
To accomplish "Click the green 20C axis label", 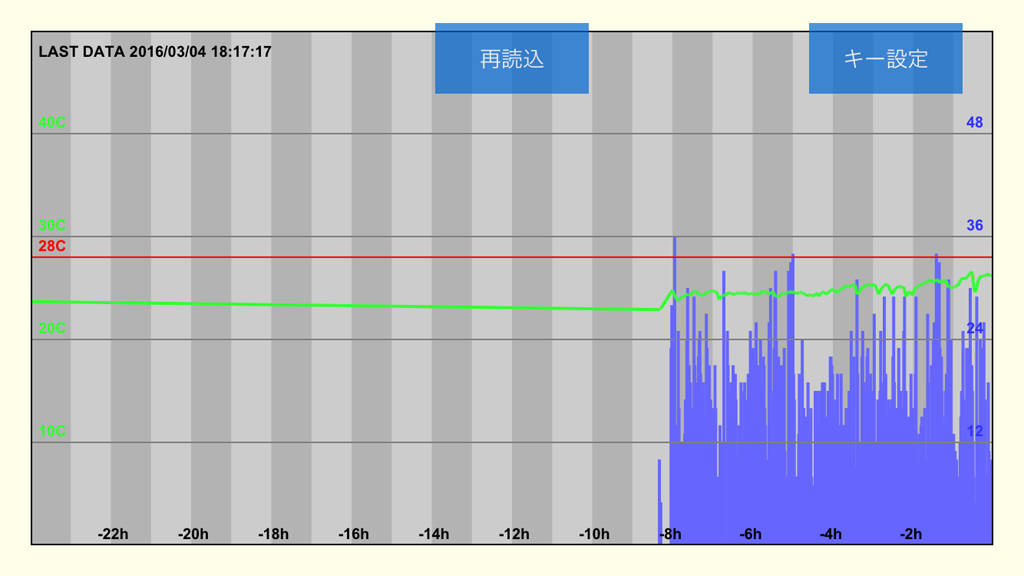I will [x=52, y=328].
